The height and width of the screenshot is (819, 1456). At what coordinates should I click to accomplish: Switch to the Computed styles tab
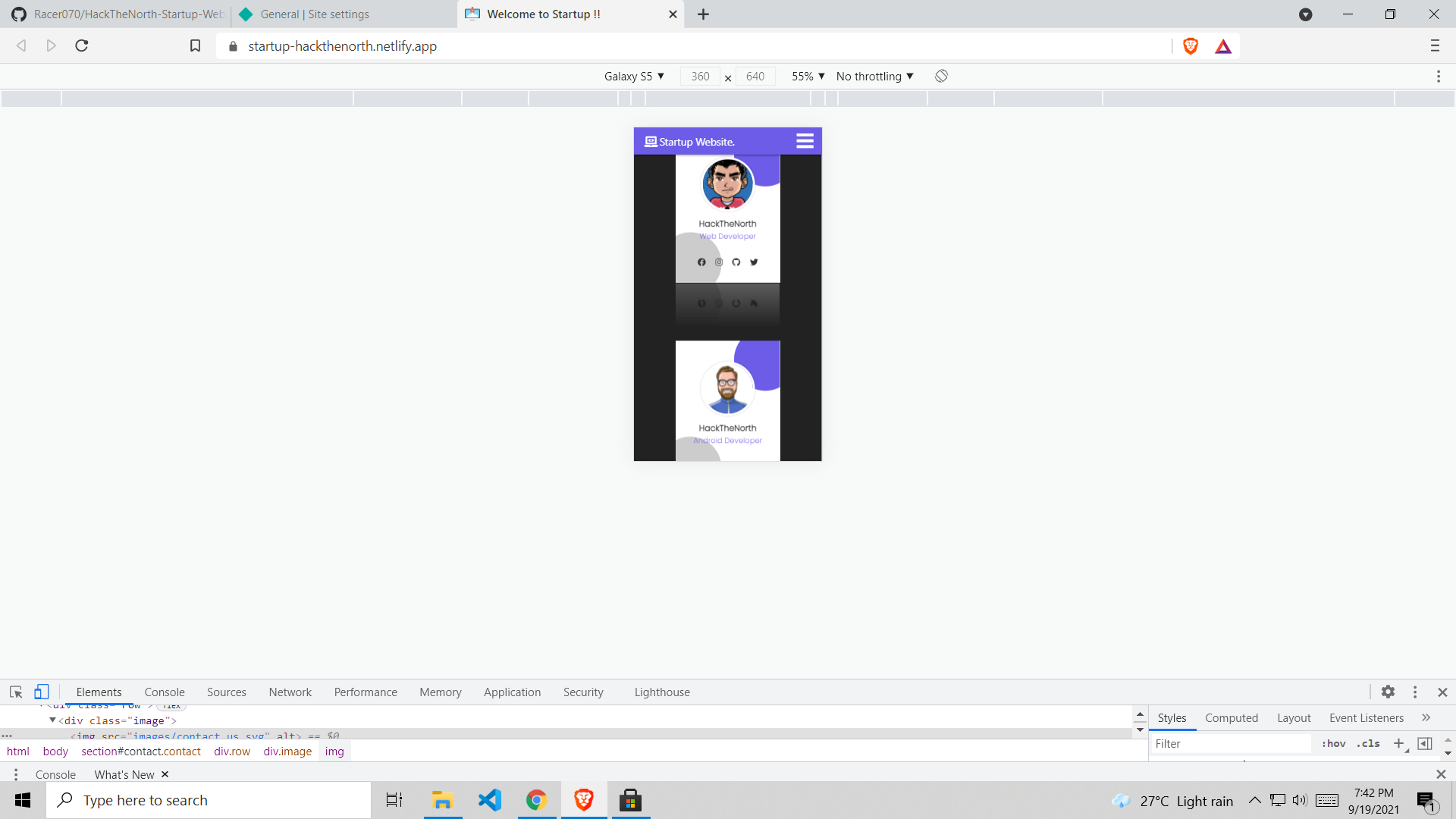pos(1231,717)
